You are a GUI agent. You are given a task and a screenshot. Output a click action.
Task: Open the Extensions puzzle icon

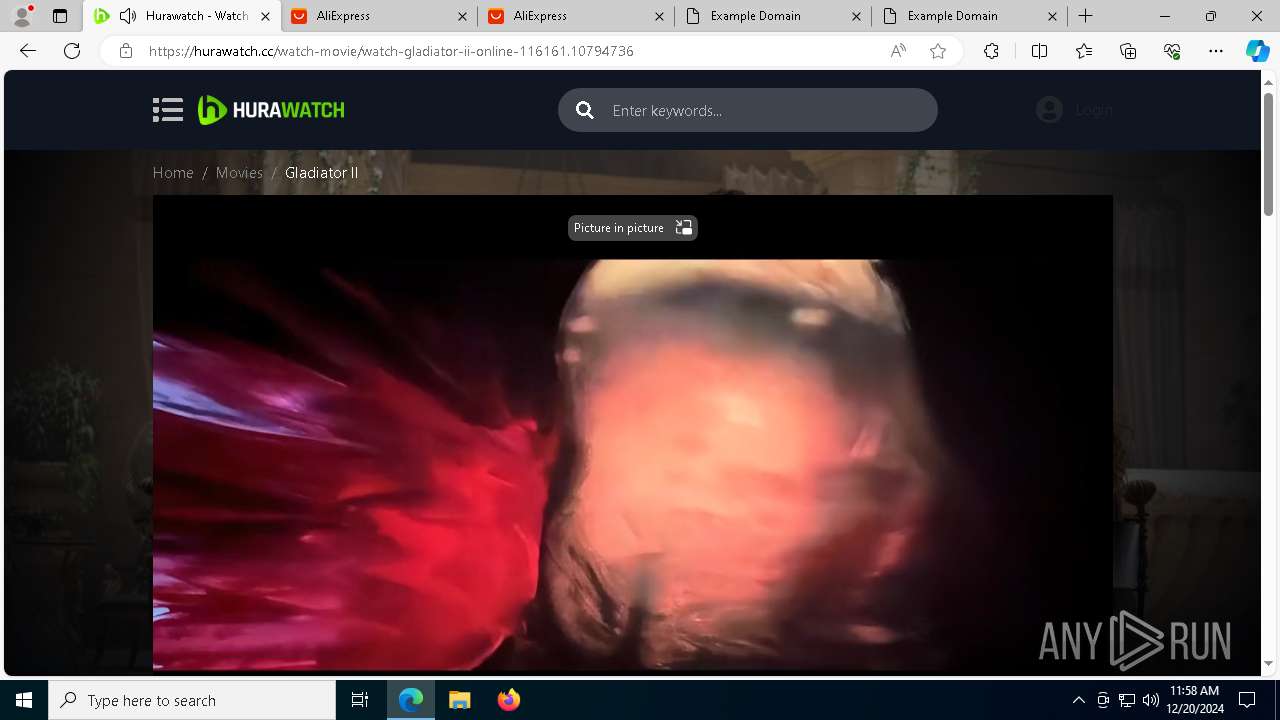(991, 51)
